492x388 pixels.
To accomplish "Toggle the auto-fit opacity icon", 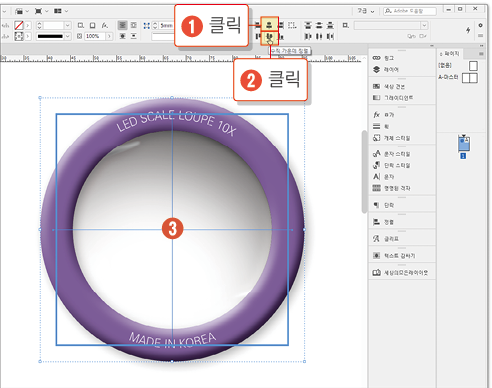I will (x=79, y=36).
